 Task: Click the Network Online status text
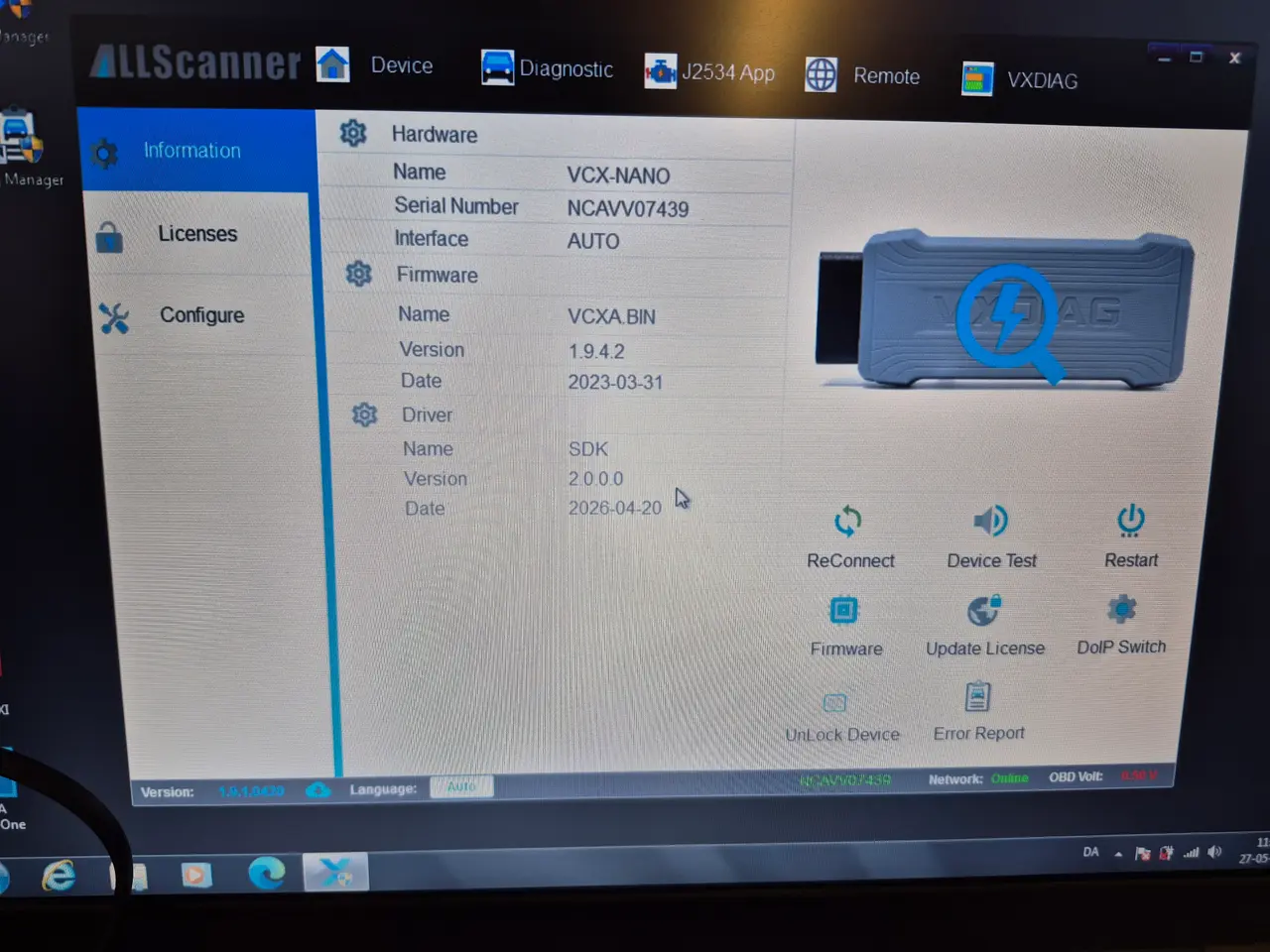[x=1010, y=778]
